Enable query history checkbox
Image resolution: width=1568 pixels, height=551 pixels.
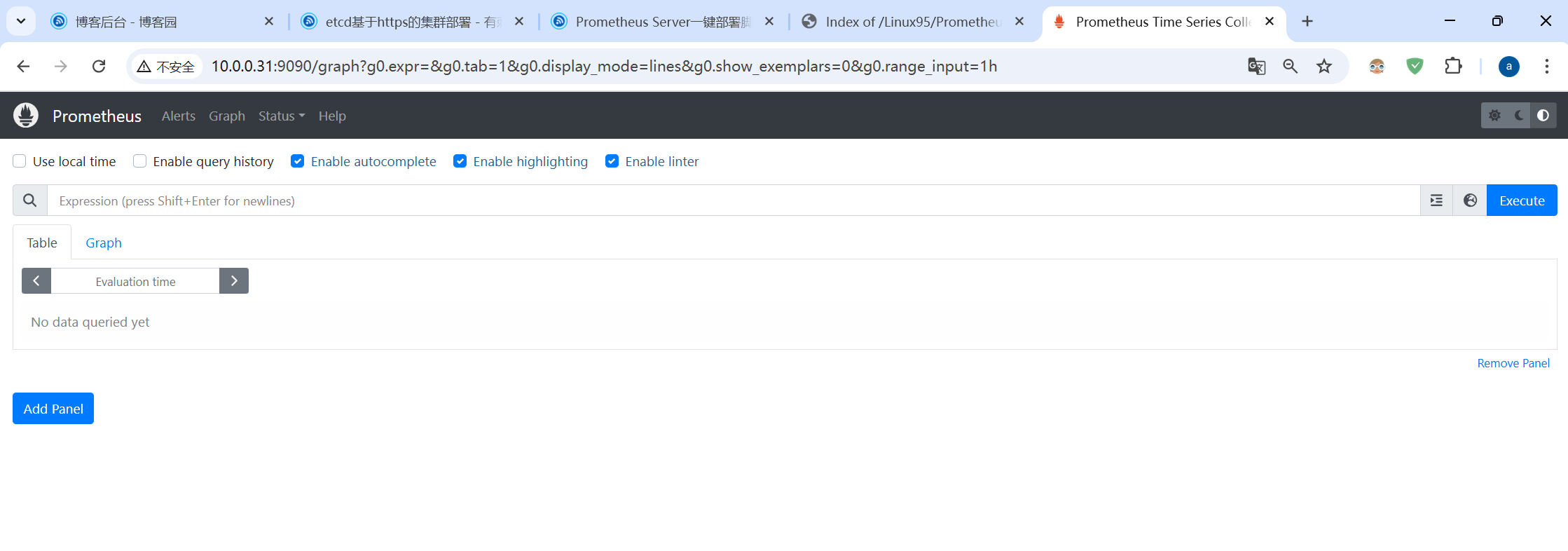tap(140, 161)
